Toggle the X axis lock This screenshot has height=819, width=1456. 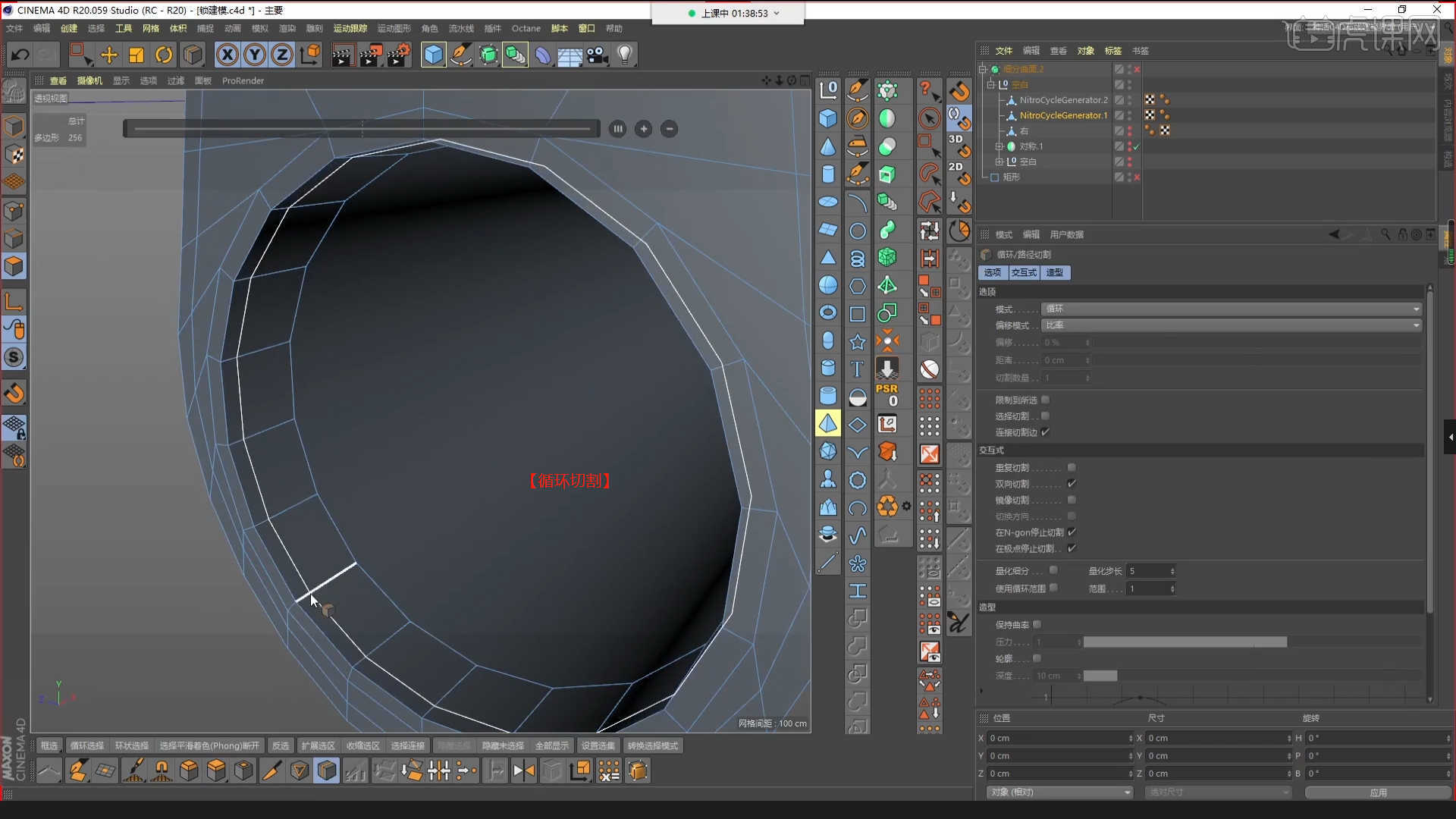(227, 55)
